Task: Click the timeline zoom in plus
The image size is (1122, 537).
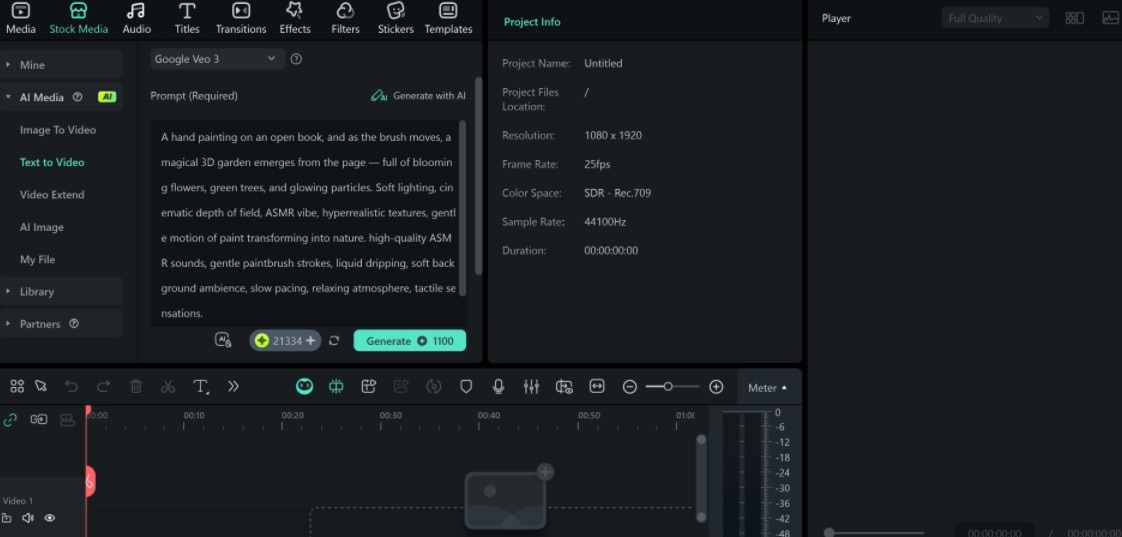Action: pos(716,387)
